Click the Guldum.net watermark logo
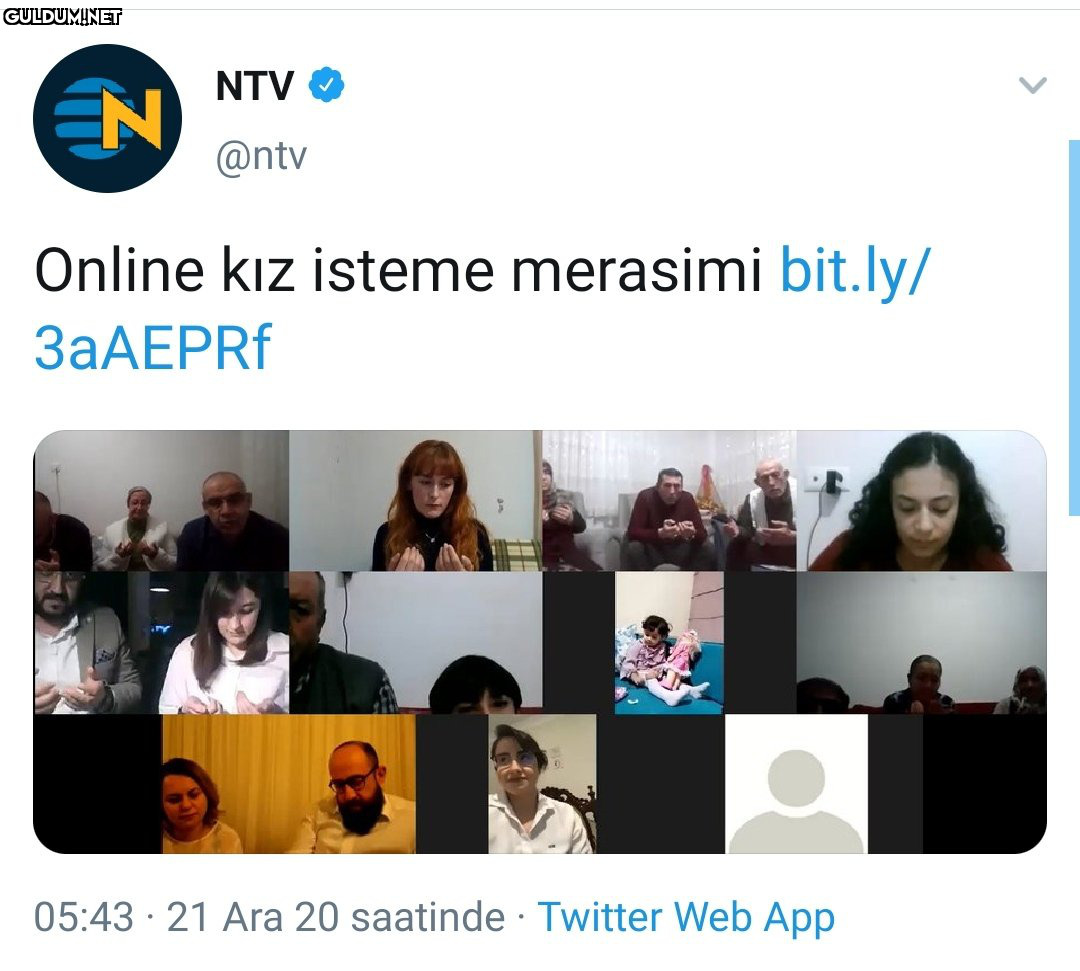The image size is (1080, 971). coord(63,17)
